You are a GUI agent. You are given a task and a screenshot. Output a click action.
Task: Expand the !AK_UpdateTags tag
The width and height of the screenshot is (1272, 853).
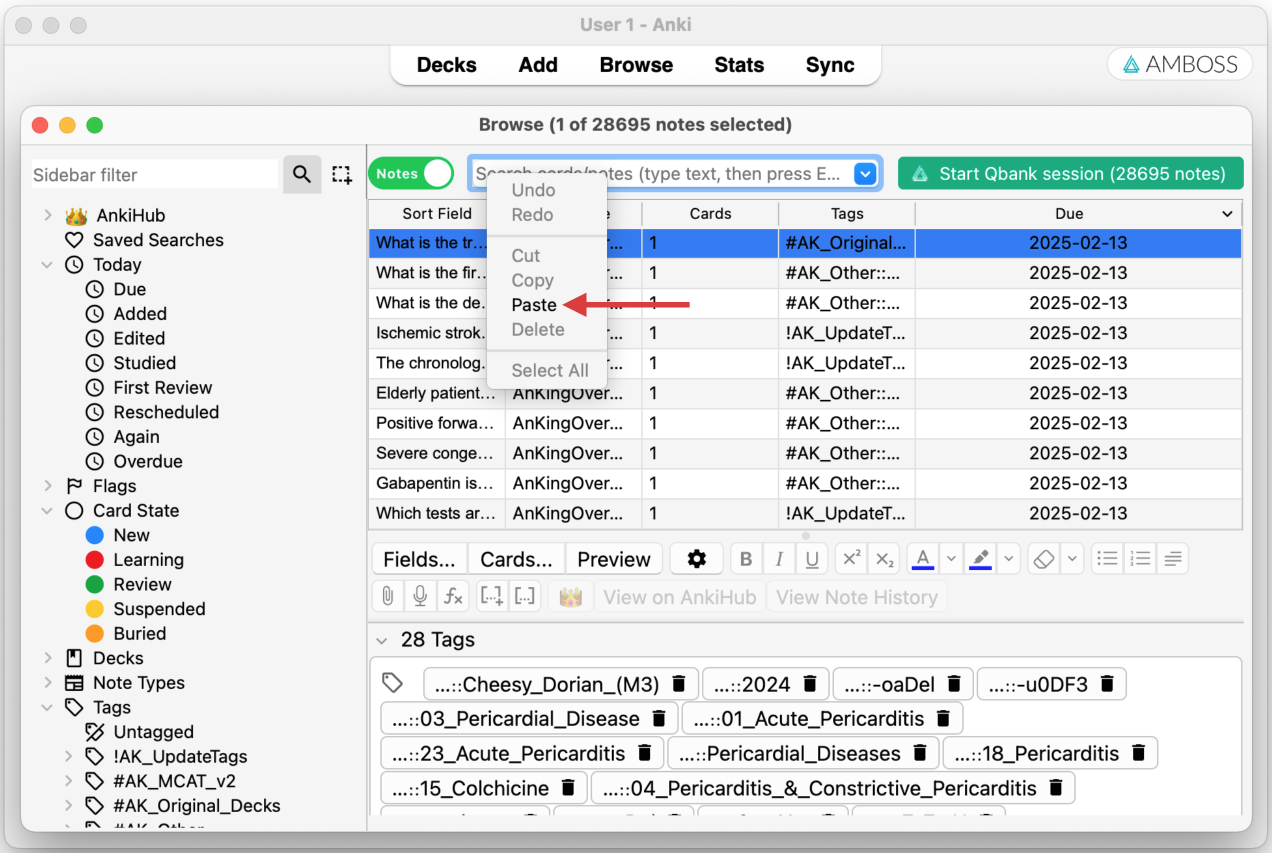[x=69, y=757]
